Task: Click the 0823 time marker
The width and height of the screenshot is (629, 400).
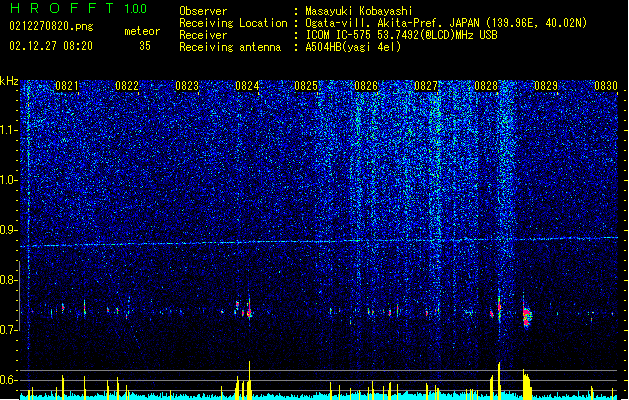Action: click(187, 86)
